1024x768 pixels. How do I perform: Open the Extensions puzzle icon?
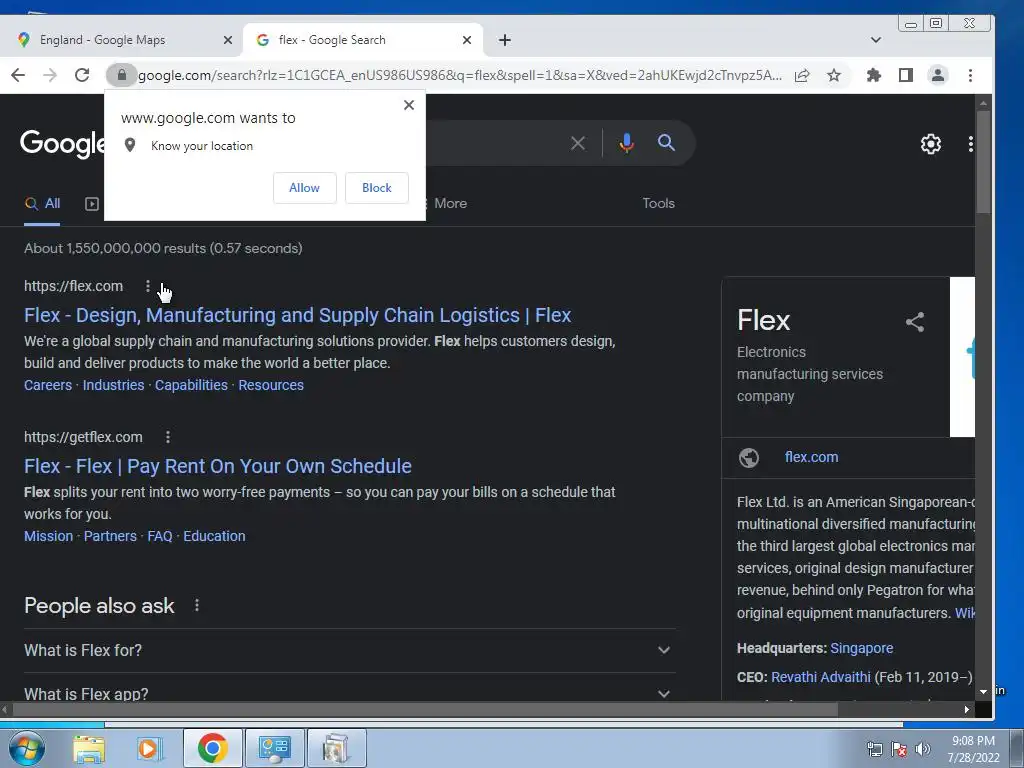(874, 75)
